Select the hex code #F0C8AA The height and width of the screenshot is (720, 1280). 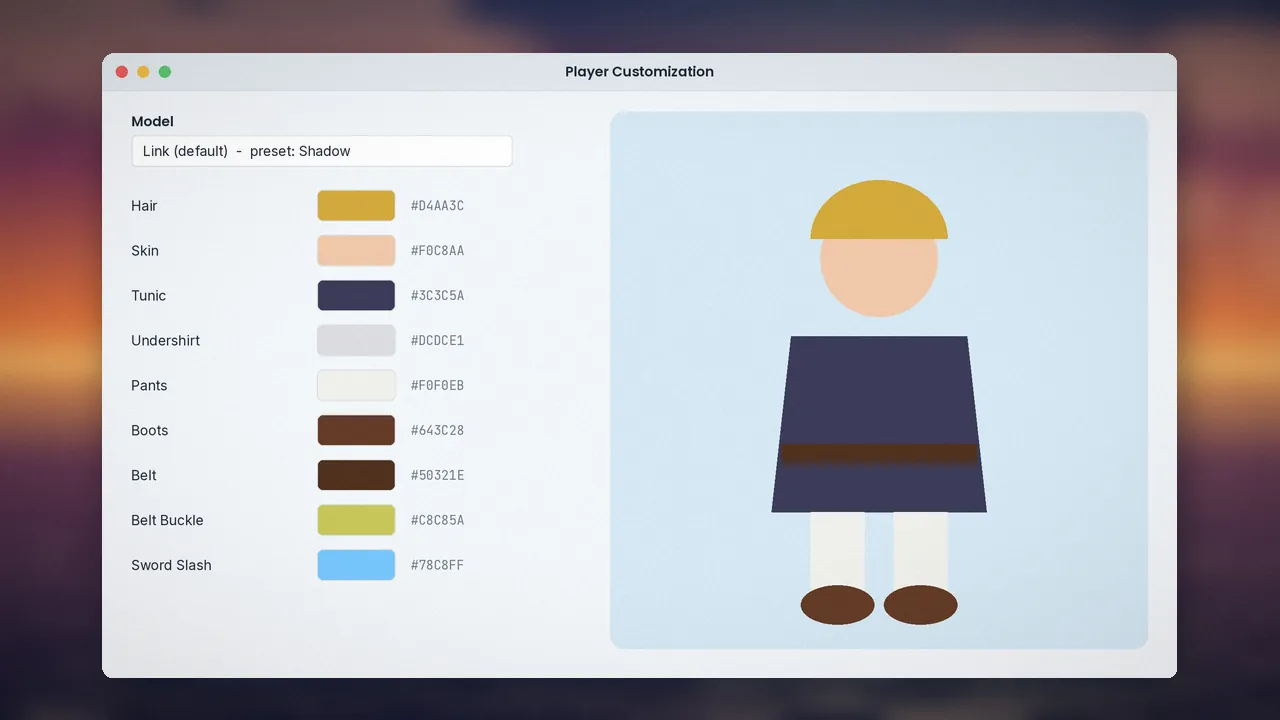point(437,251)
